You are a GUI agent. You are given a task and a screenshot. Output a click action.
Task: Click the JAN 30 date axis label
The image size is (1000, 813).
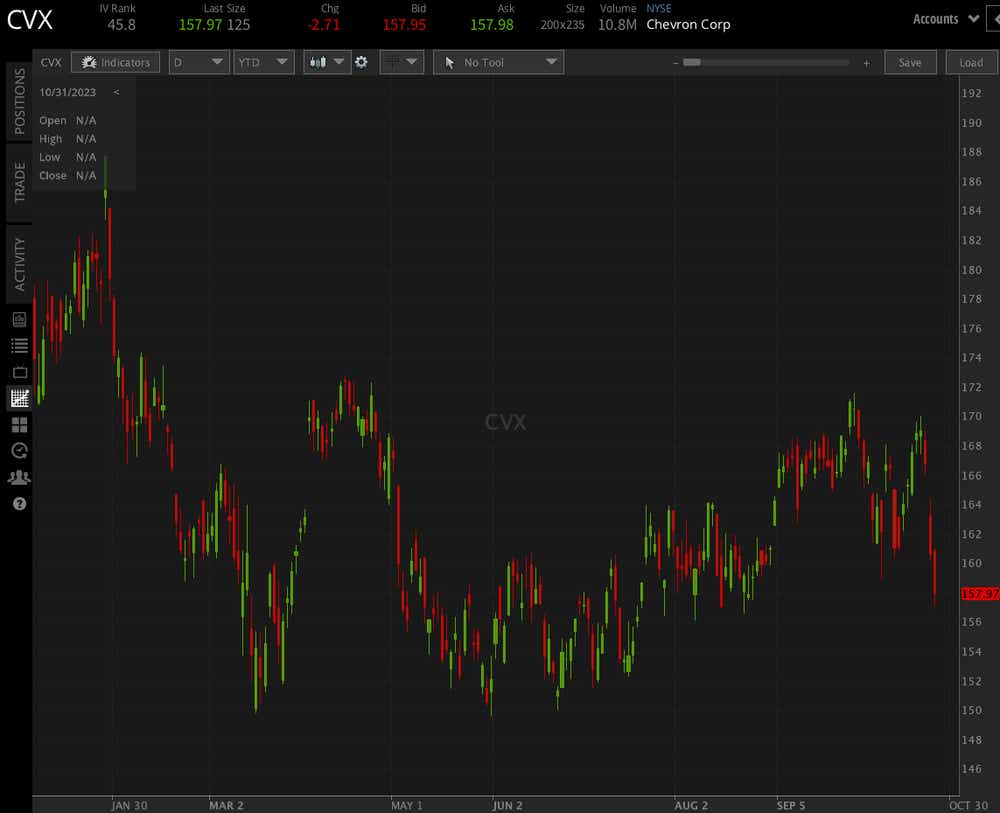pos(129,805)
